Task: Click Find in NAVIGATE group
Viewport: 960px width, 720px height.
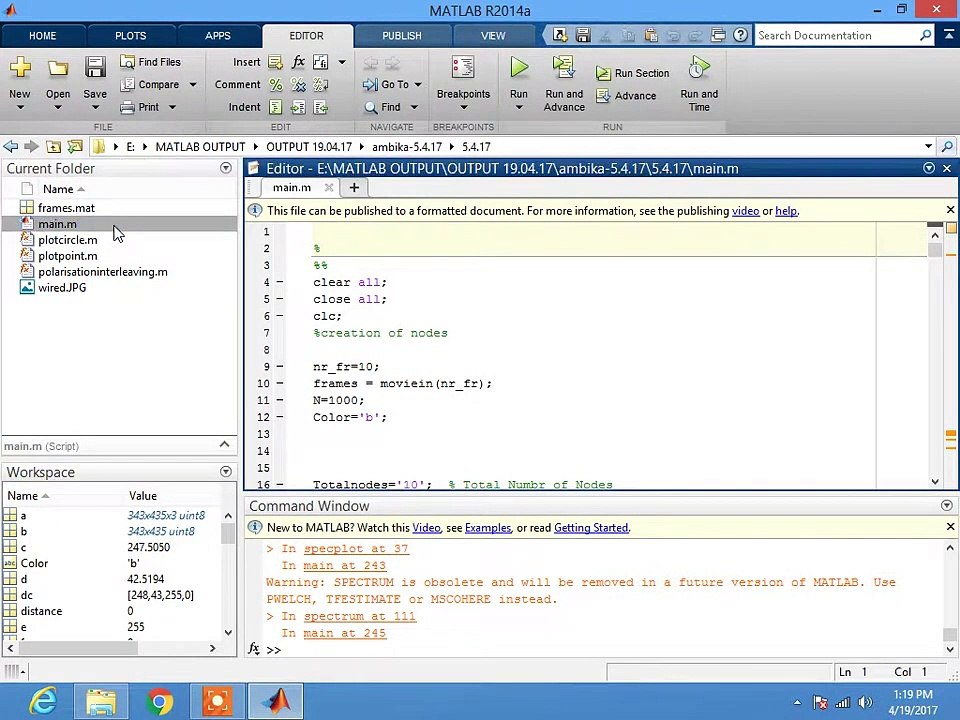Action: coord(383,107)
